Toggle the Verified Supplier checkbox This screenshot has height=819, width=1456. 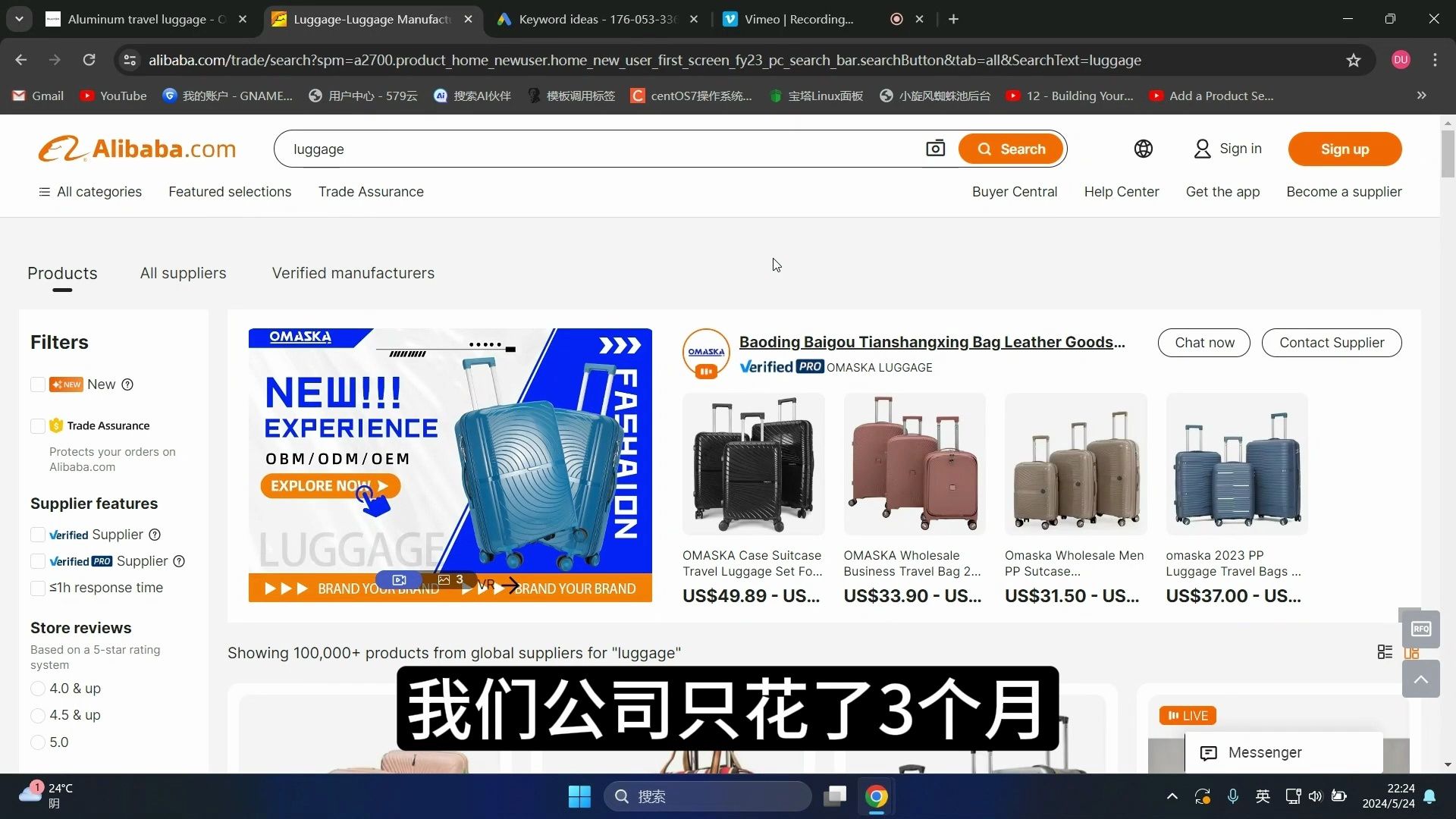click(x=37, y=534)
